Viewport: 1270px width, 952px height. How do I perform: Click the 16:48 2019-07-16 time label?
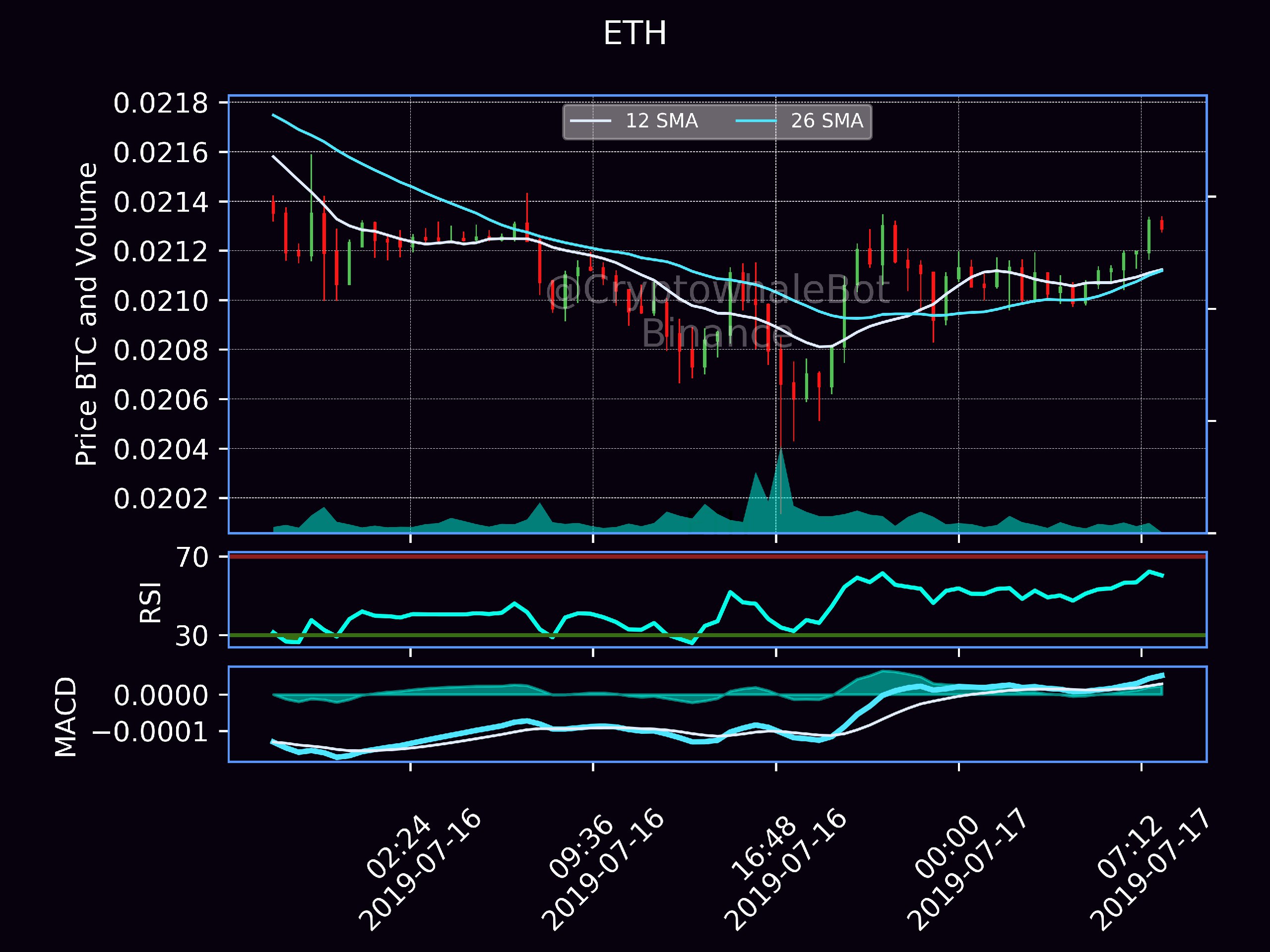785,869
